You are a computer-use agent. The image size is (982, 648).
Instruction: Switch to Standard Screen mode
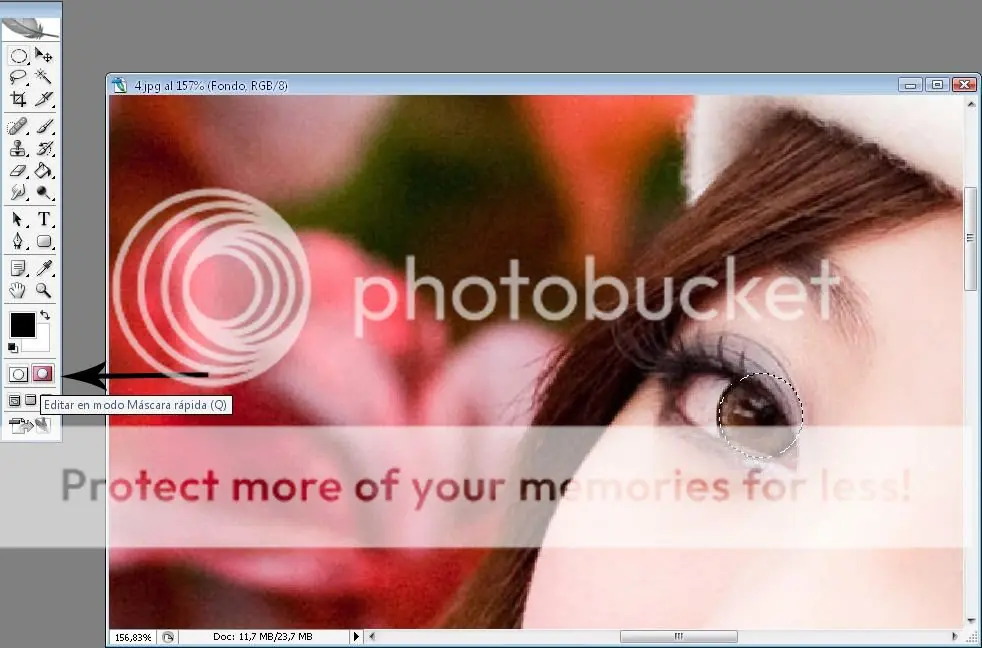click(x=14, y=401)
